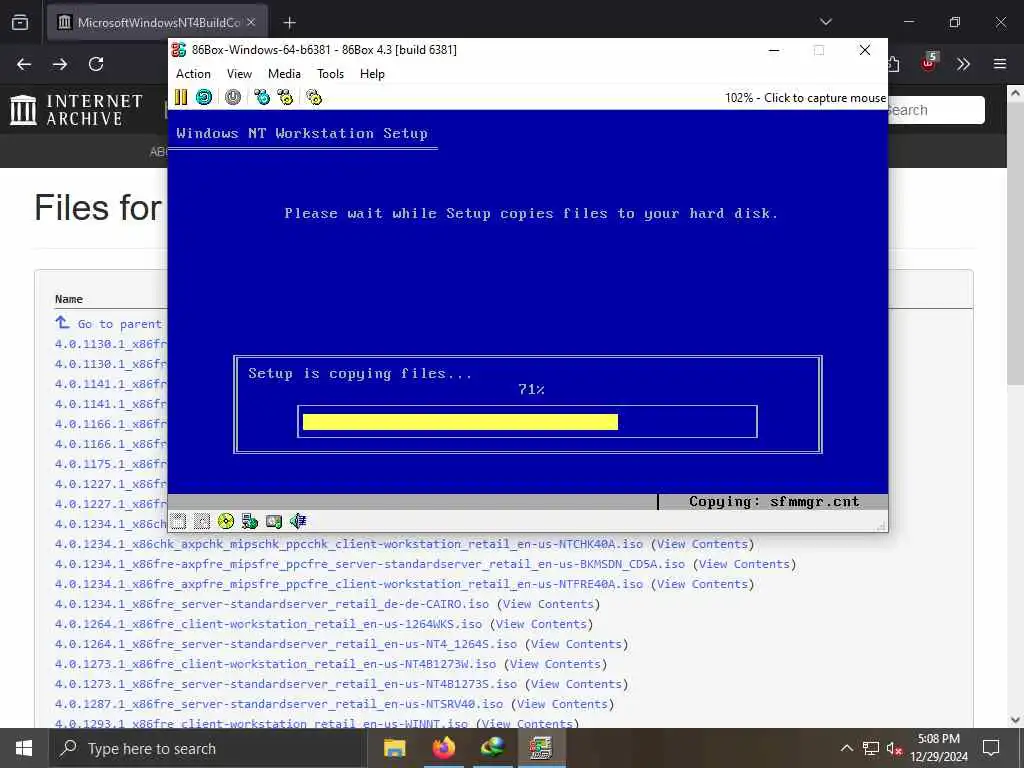
Task: Open 86Box settings gear icon
Action: coord(314,97)
